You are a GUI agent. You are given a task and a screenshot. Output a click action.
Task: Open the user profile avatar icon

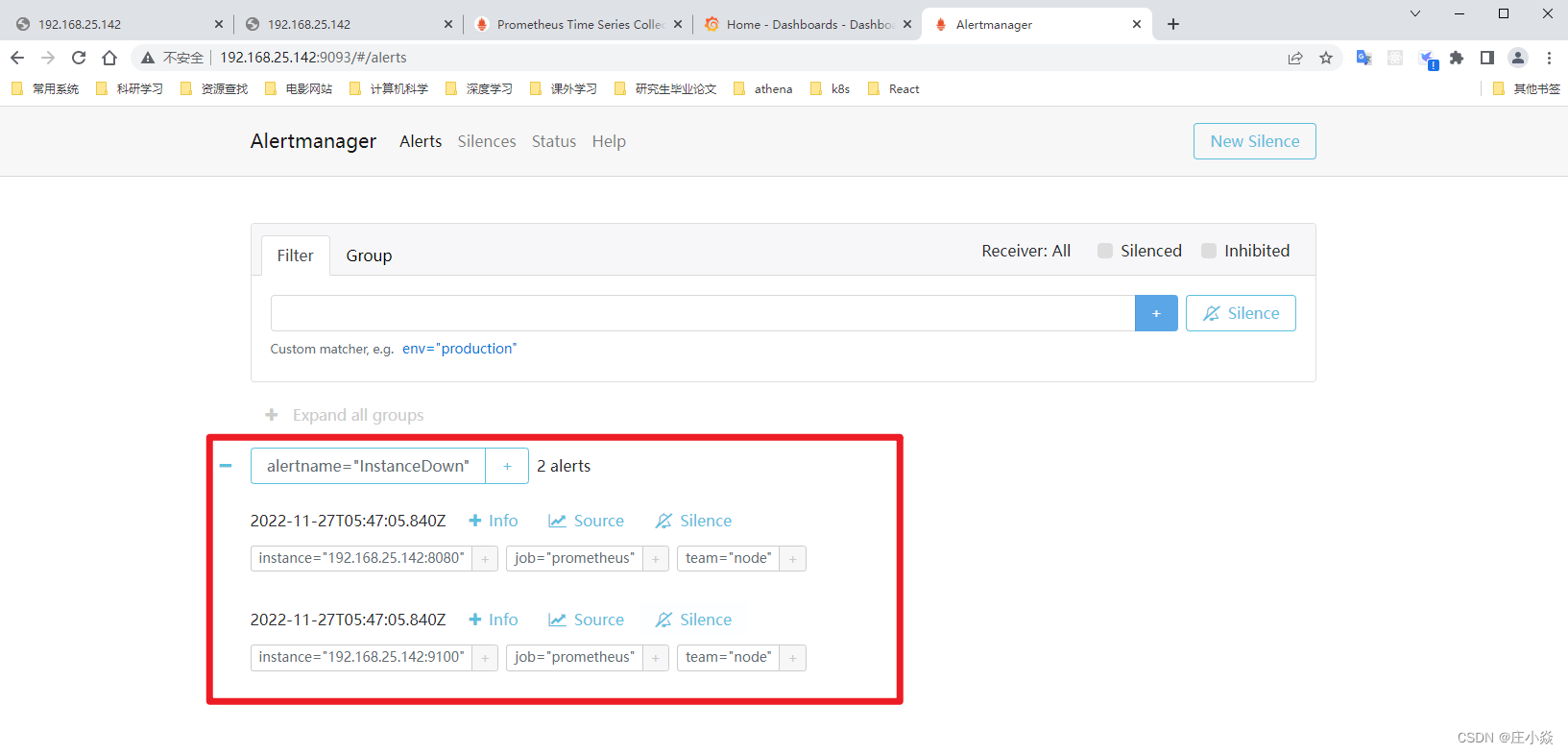[1518, 58]
